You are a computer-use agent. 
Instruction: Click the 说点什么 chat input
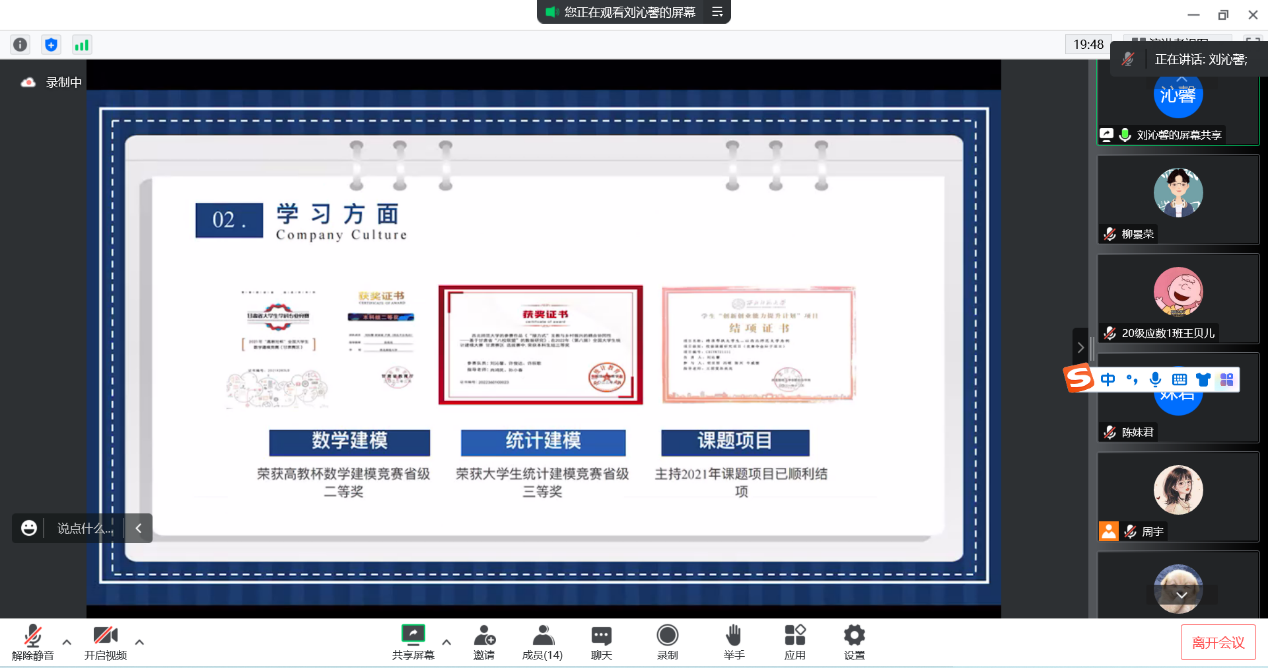pyautogui.click(x=85, y=528)
